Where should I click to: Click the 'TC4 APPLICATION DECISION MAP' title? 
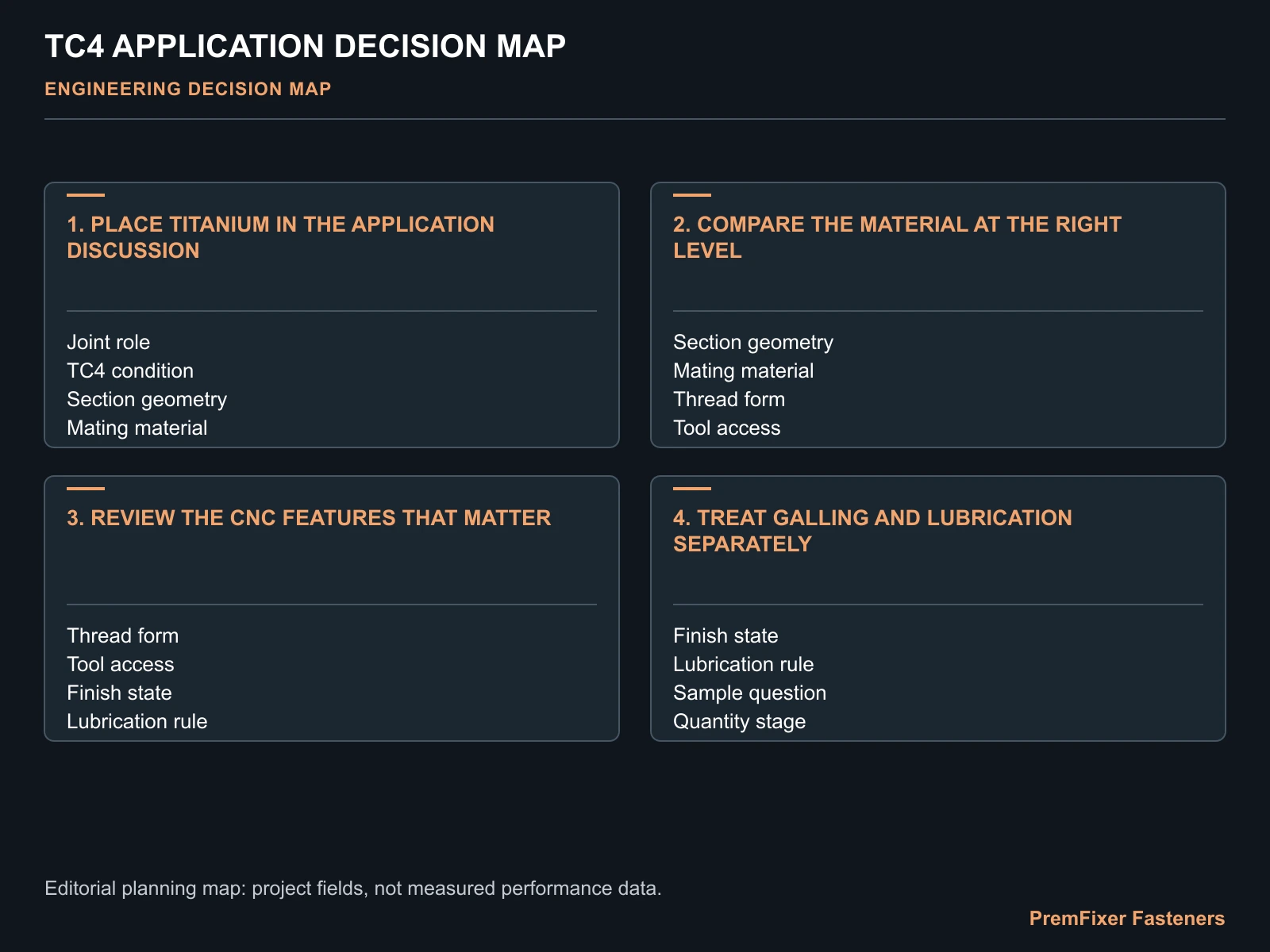tap(306, 46)
